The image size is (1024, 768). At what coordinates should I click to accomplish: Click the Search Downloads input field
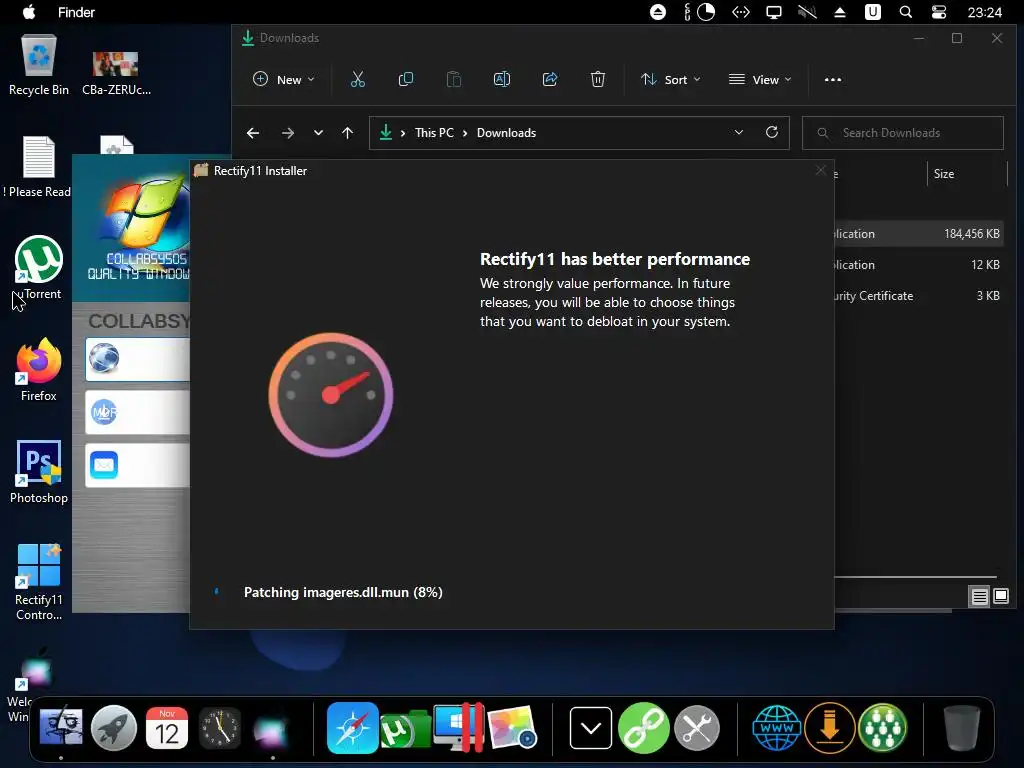903,133
